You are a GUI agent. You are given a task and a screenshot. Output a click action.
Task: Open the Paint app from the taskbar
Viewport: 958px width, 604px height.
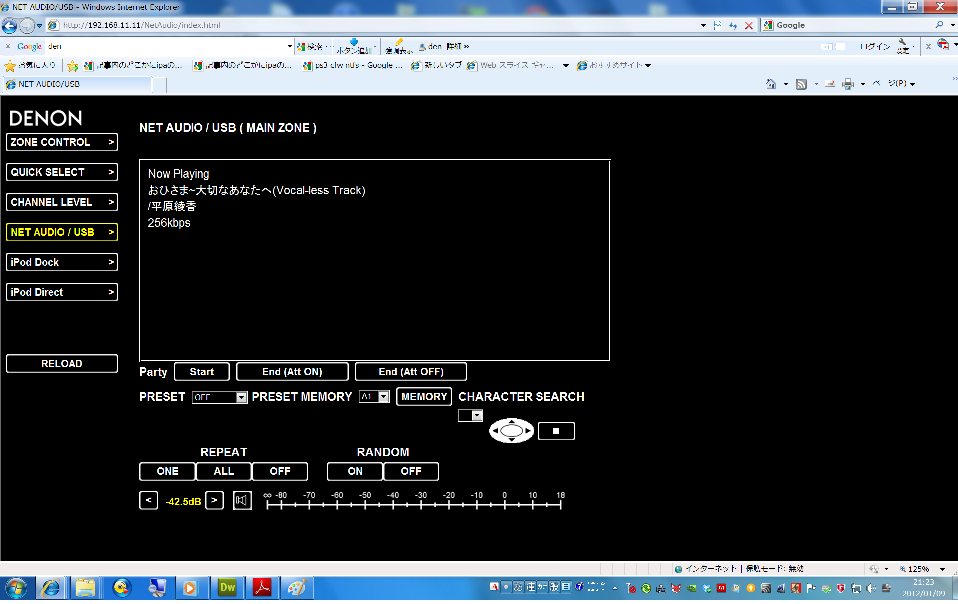coord(297,588)
